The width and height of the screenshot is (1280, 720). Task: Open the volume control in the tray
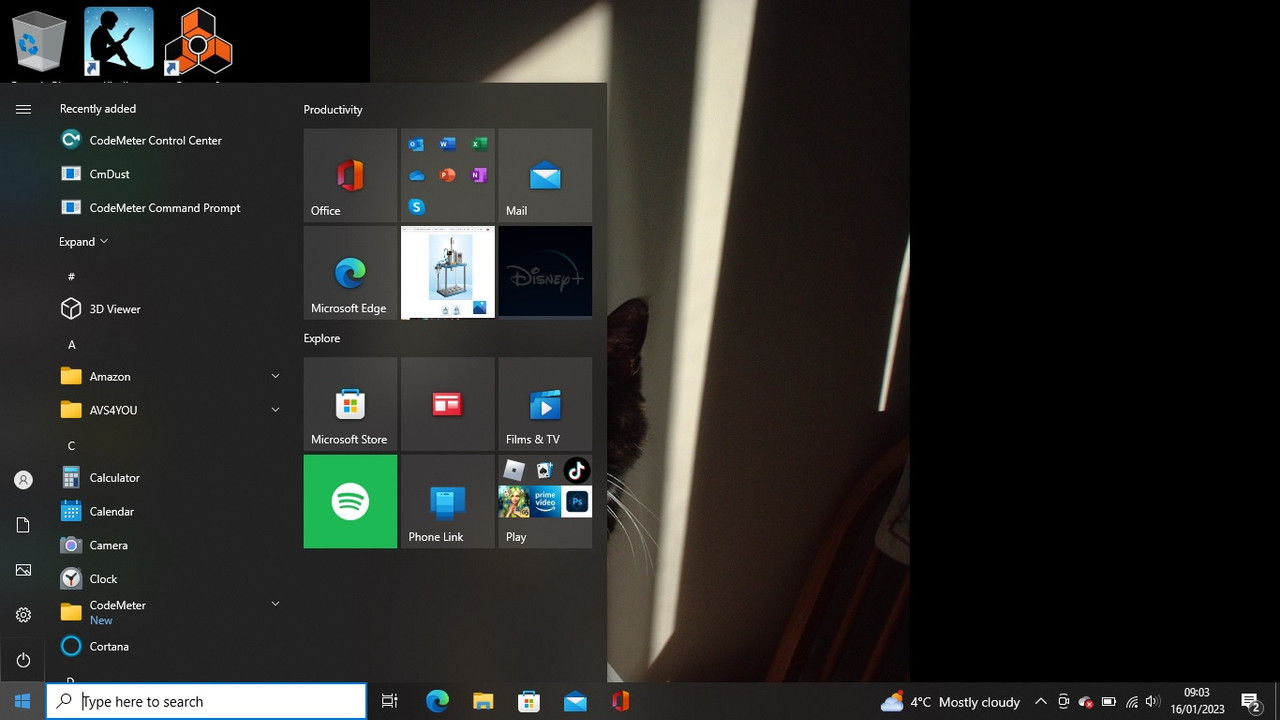1152,702
